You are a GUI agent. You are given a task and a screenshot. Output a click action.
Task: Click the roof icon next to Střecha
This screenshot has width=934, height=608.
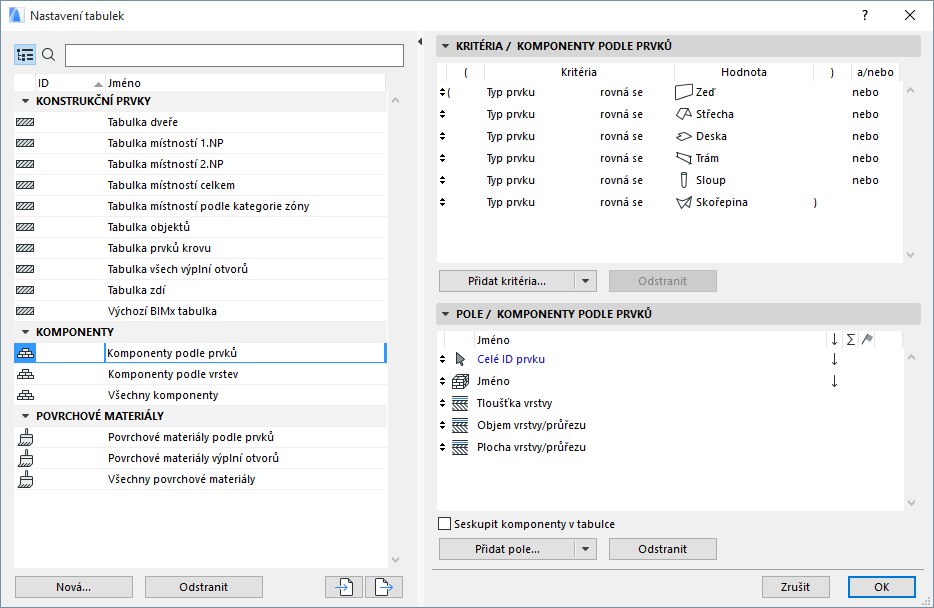click(684, 114)
